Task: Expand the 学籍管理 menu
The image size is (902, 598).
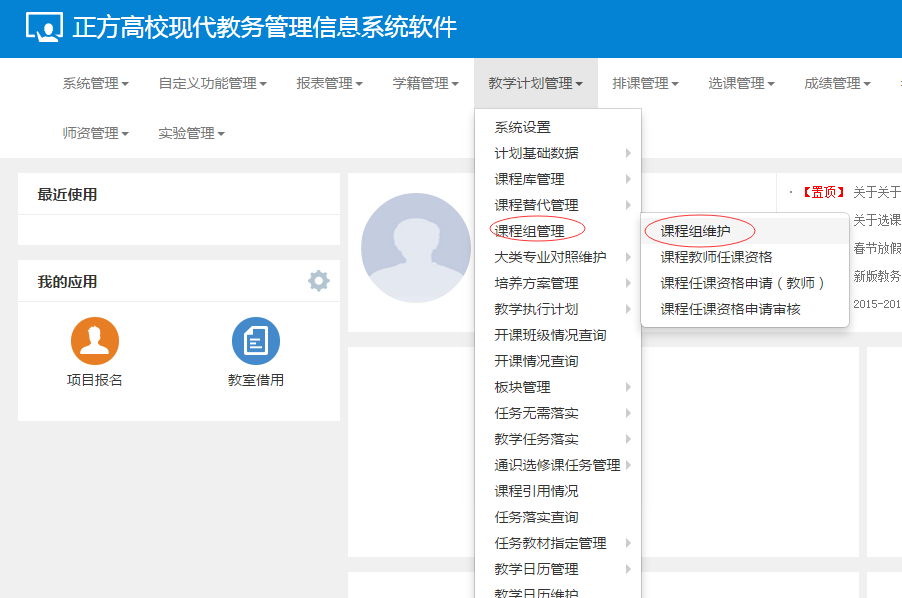Action: coord(425,84)
